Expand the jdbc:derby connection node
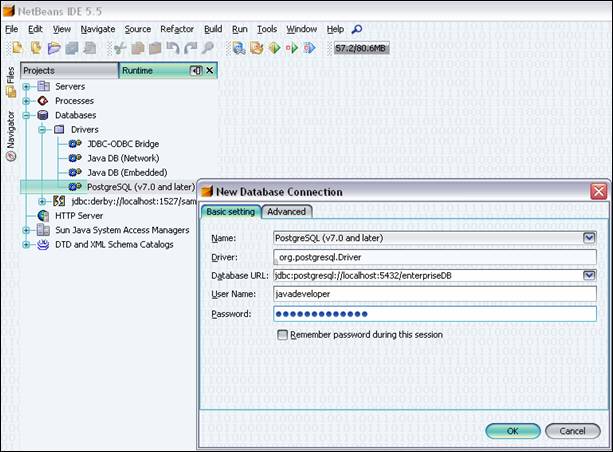The height and width of the screenshot is (452, 613). 42,201
